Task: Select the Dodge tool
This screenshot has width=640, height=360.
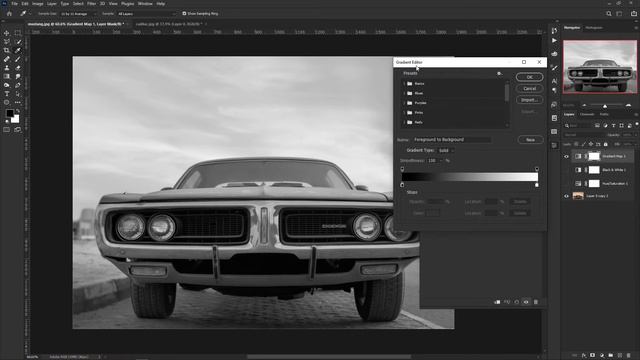Action: [x=7, y=85]
